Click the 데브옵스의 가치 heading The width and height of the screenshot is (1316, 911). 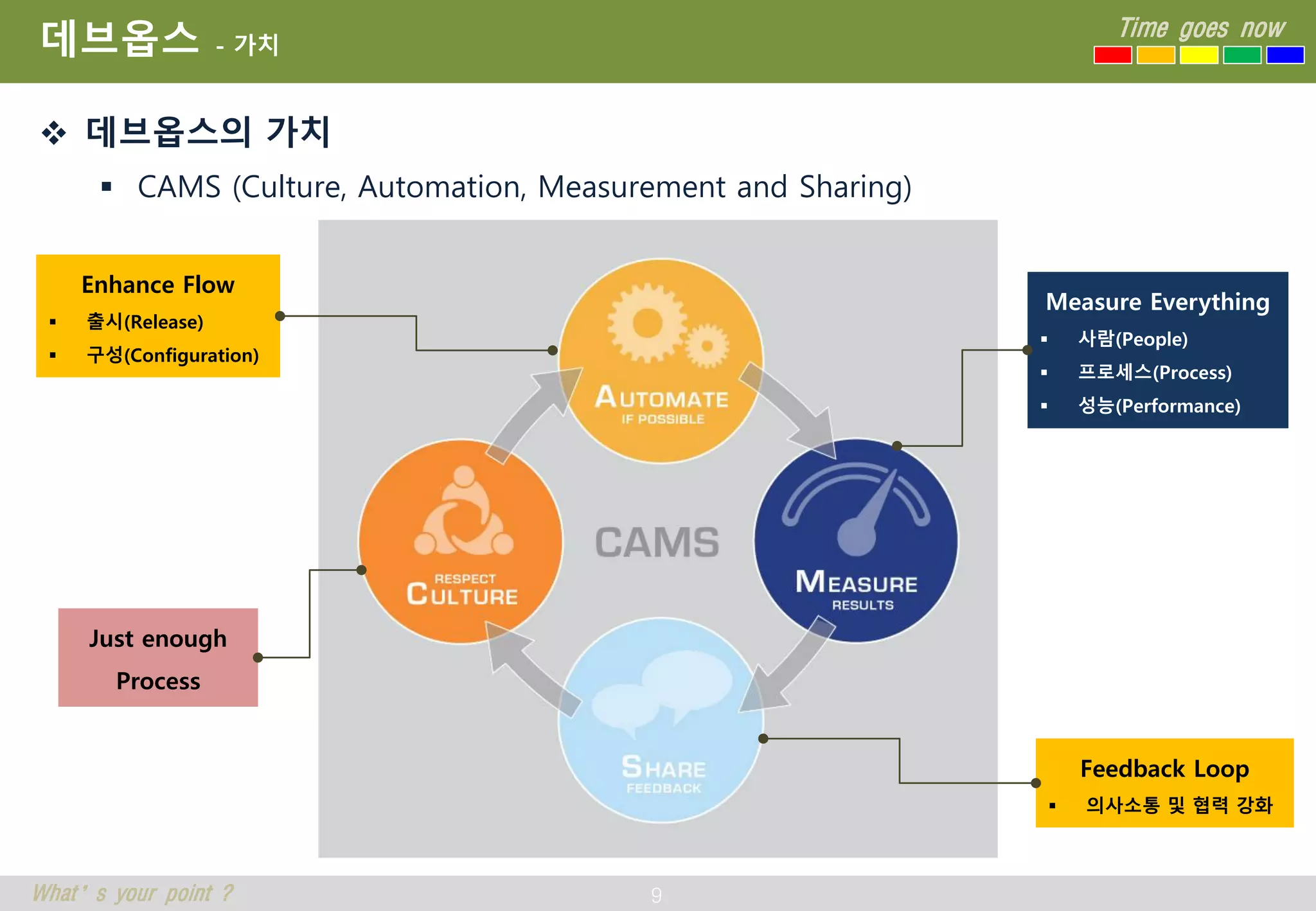tap(208, 132)
